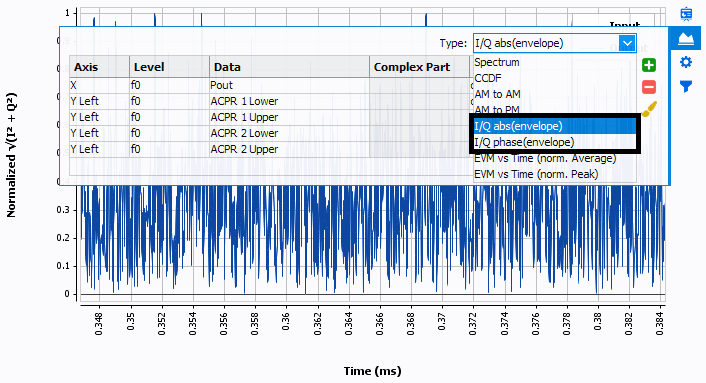Click the 0.1 y-axis tick label
The width and height of the screenshot is (706, 383).
63,266
